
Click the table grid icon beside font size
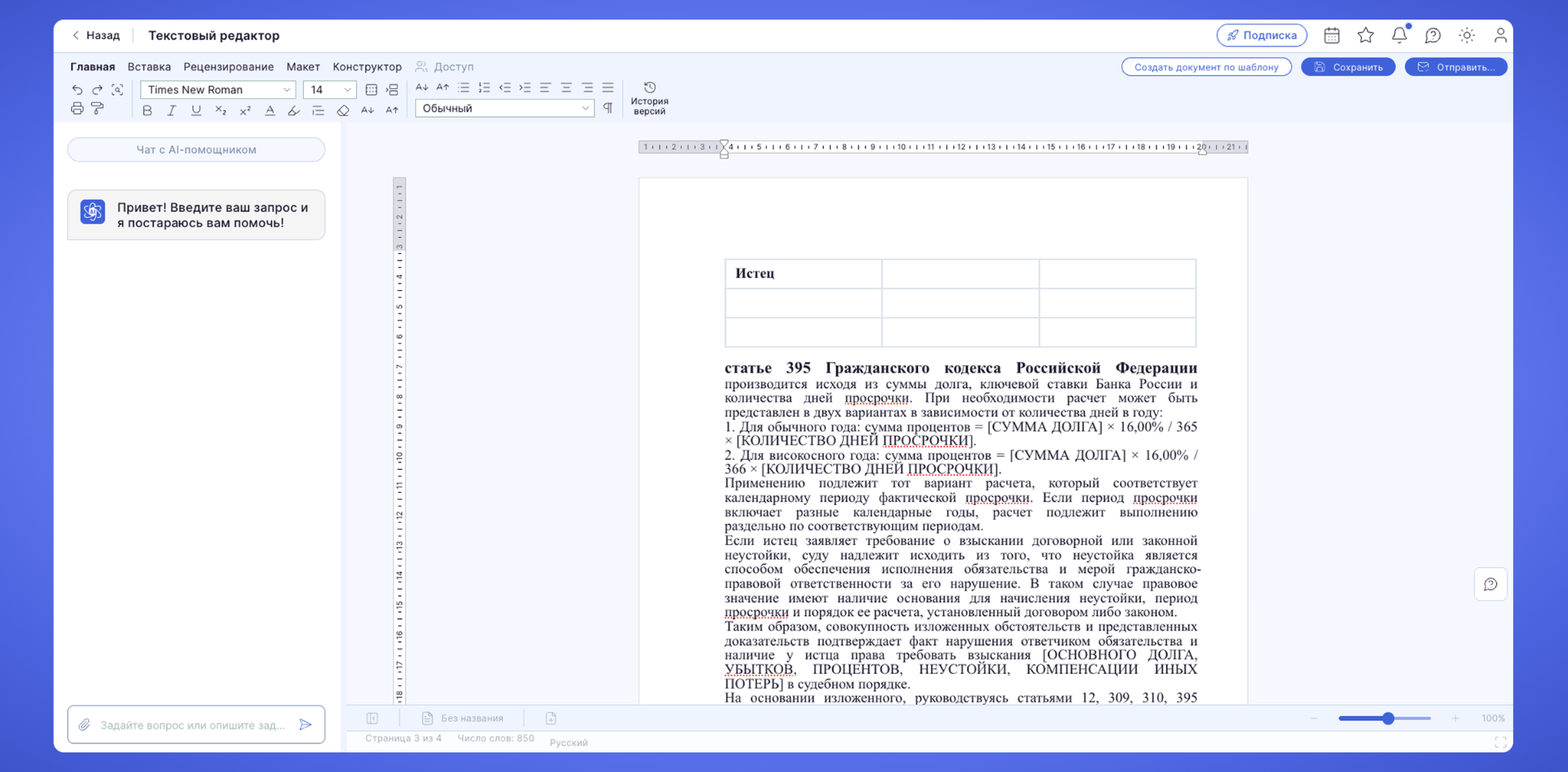tap(372, 89)
